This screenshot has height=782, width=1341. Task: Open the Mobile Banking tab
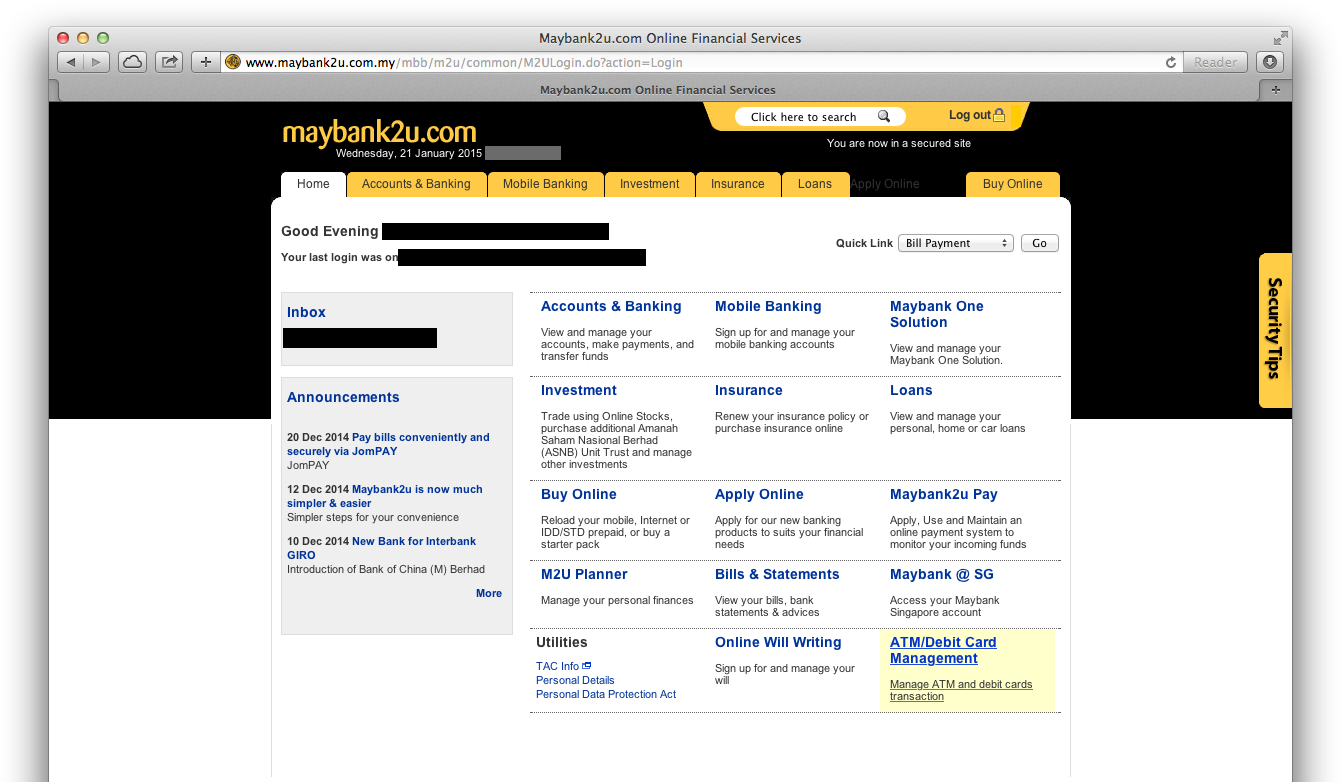pyautogui.click(x=545, y=184)
